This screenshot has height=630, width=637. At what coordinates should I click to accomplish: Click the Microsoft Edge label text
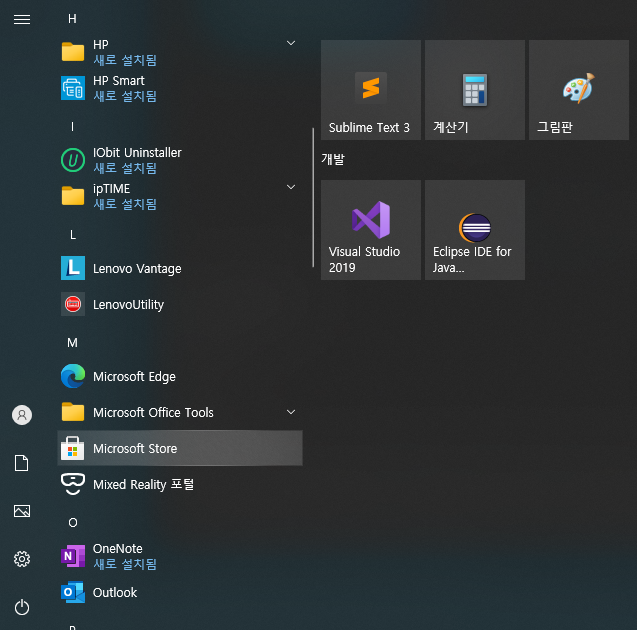pyautogui.click(x=134, y=377)
